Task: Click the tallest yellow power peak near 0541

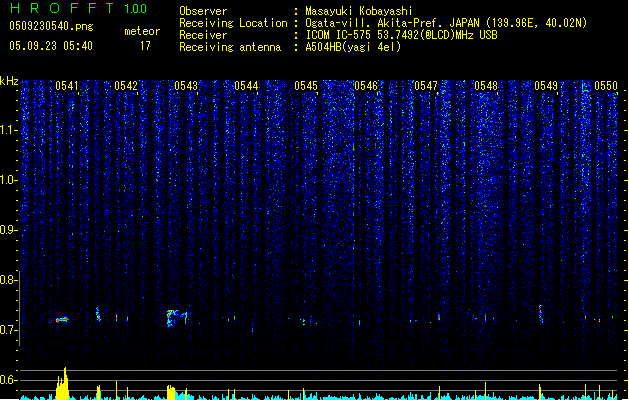Action: click(65, 383)
